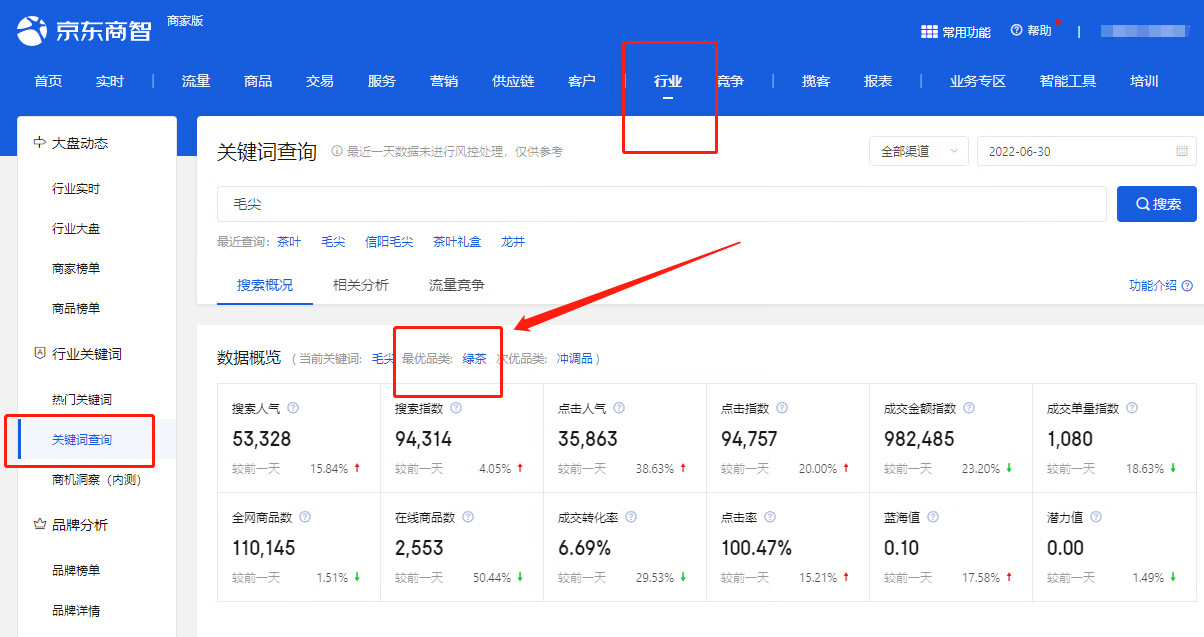Select 热门关键词 in the sidebar
Image resolution: width=1204 pixels, height=637 pixels.
coord(82,399)
